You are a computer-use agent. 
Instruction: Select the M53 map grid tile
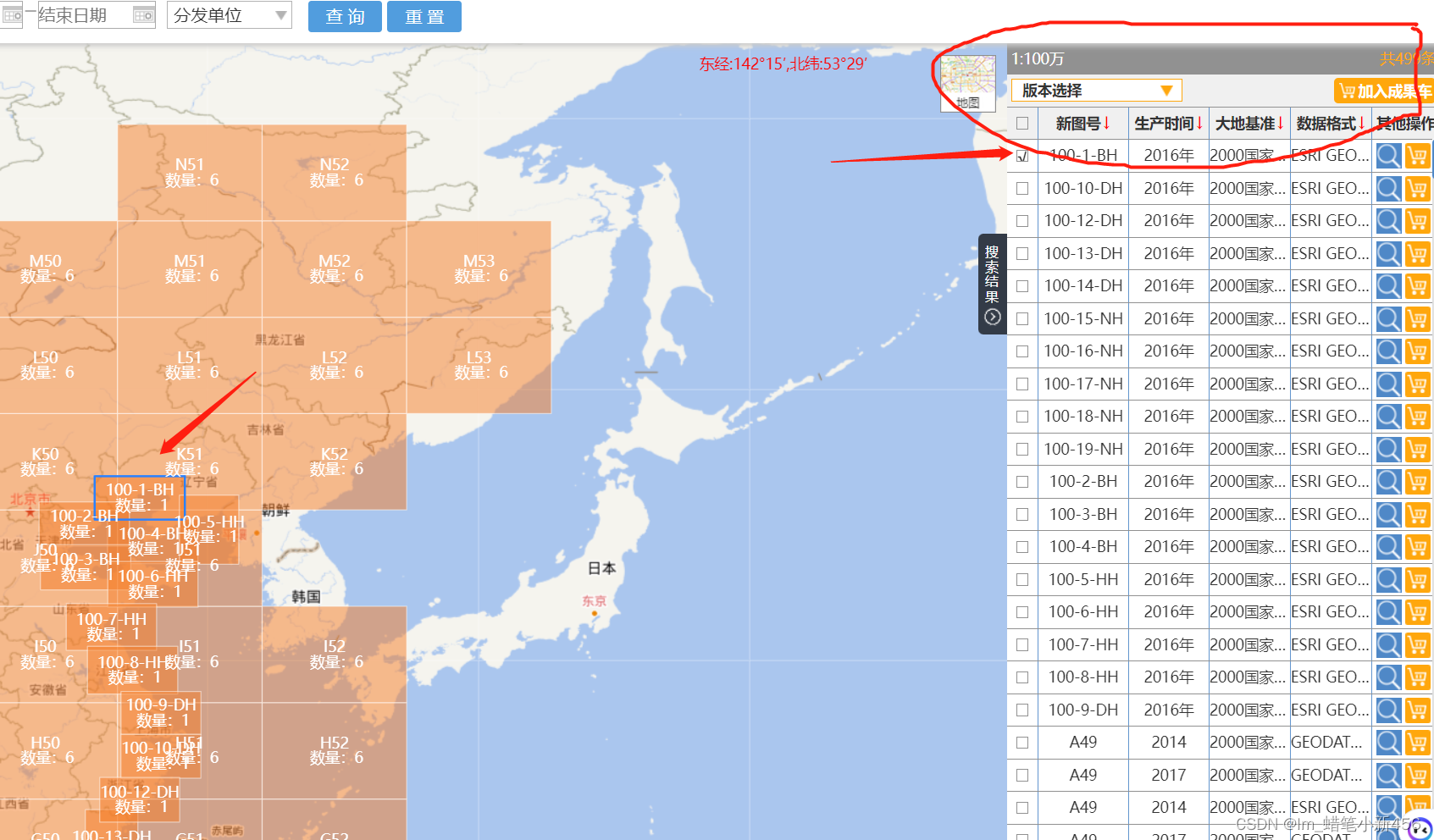coord(479,269)
